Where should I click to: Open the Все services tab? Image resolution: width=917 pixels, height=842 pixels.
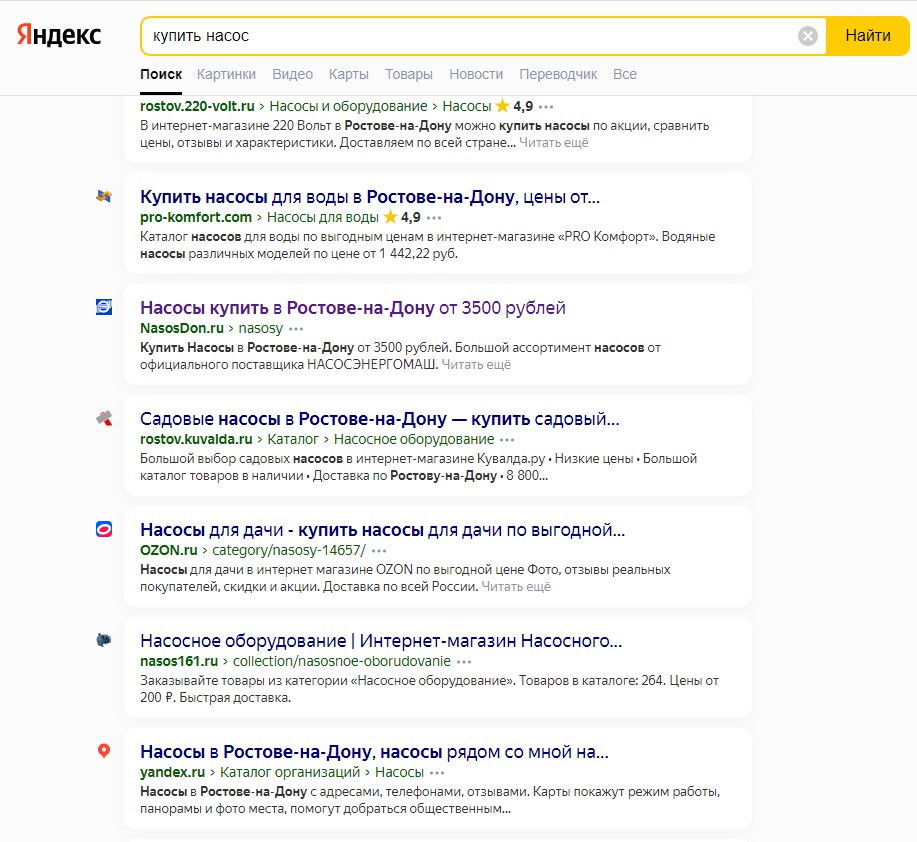pos(625,74)
